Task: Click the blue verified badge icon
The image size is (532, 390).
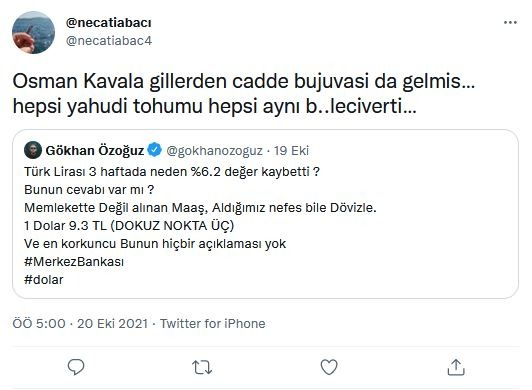Action: click(155, 150)
